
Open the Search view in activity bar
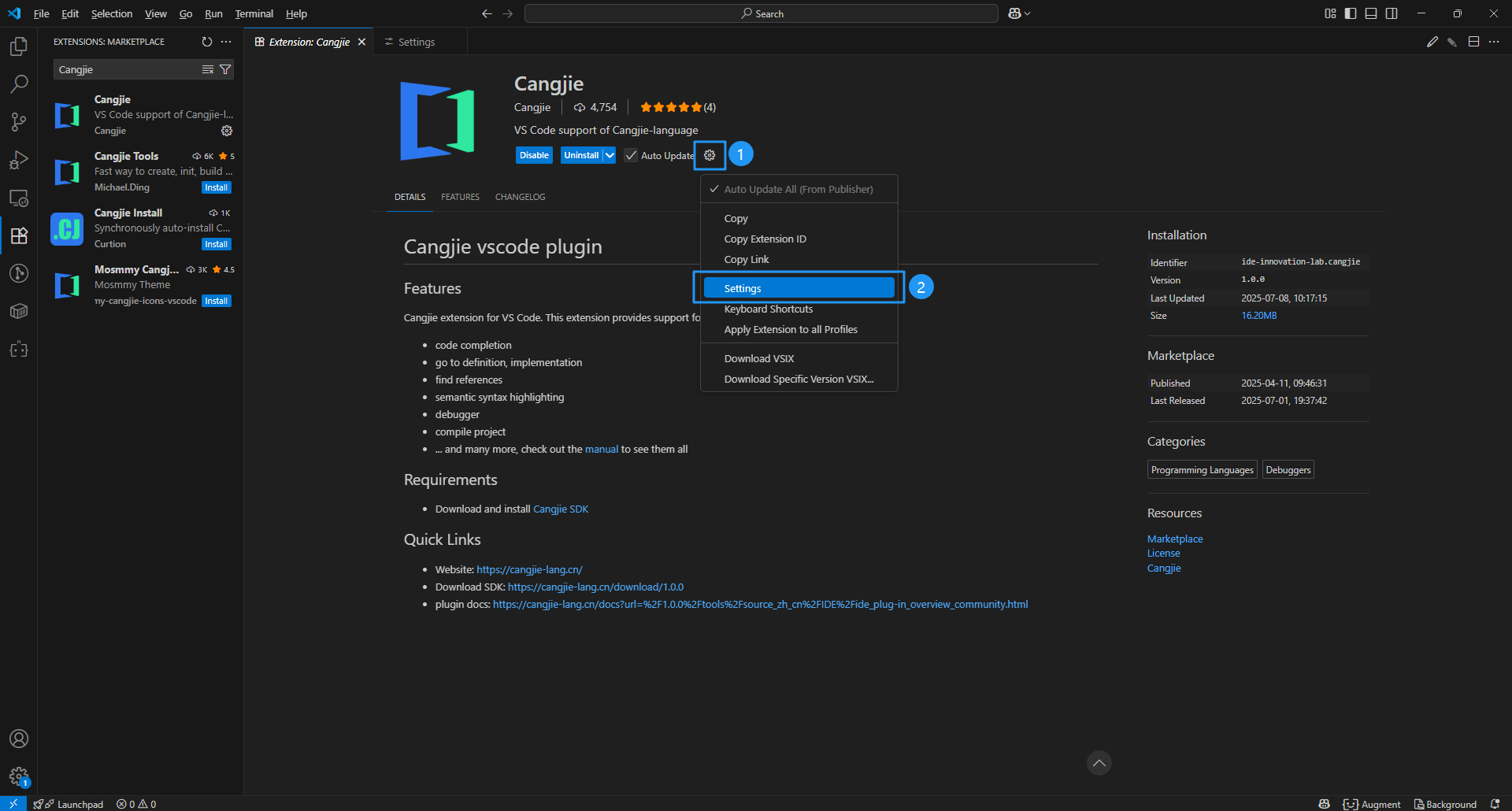tap(19, 83)
